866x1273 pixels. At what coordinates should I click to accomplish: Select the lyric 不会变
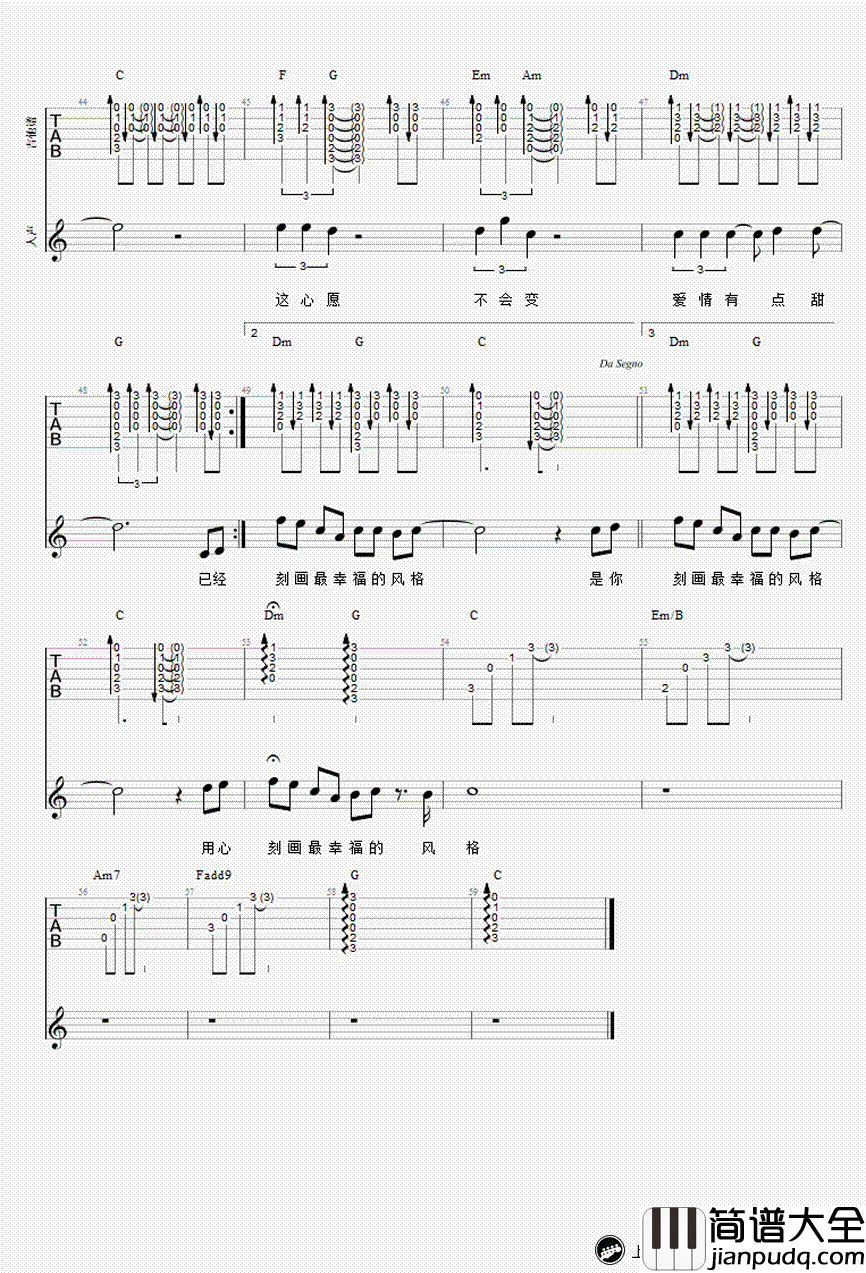(x=506, y=299)
